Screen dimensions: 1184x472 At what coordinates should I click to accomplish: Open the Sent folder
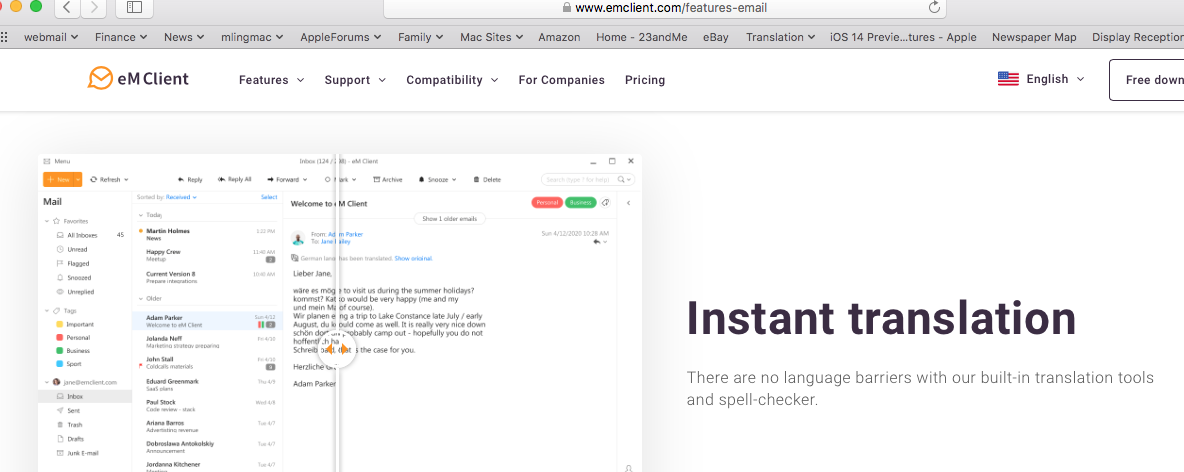point(69,411)
